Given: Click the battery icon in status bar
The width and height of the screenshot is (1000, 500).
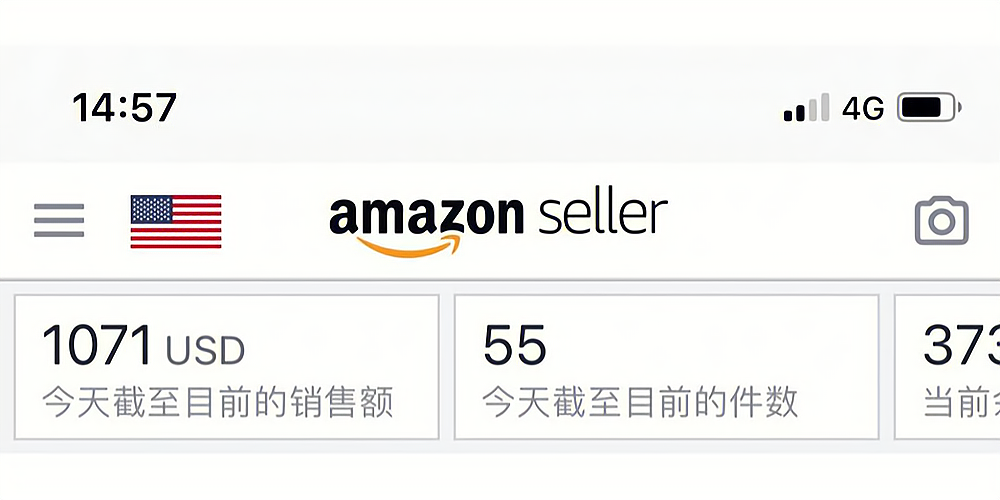Looking at the screenshot, I should (929, 107).
